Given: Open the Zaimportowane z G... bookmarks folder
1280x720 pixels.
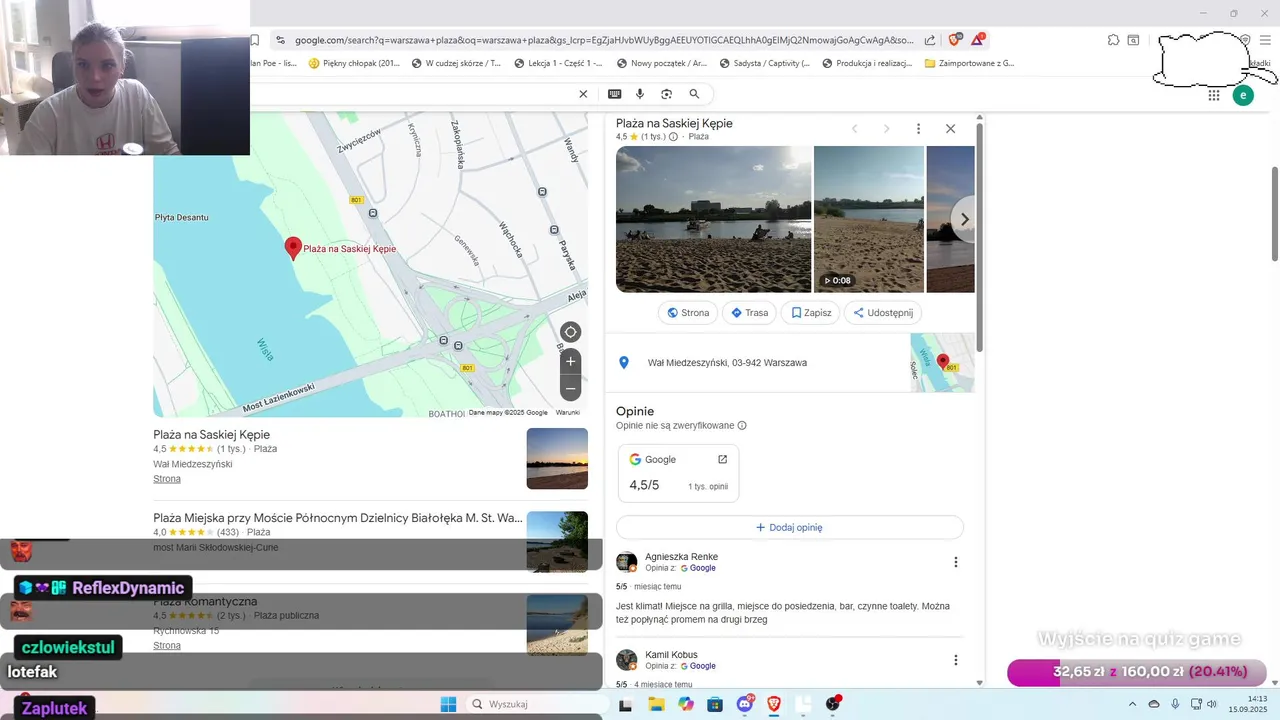Looking at the screenshot, I should pos(970,63).
